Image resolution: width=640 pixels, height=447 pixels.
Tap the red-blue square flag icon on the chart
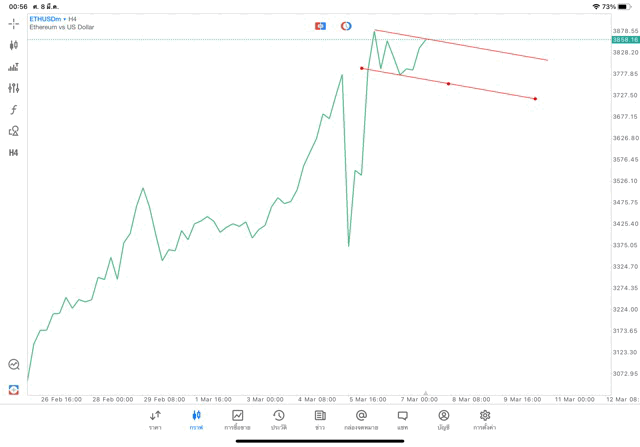[x=320, y=26]
